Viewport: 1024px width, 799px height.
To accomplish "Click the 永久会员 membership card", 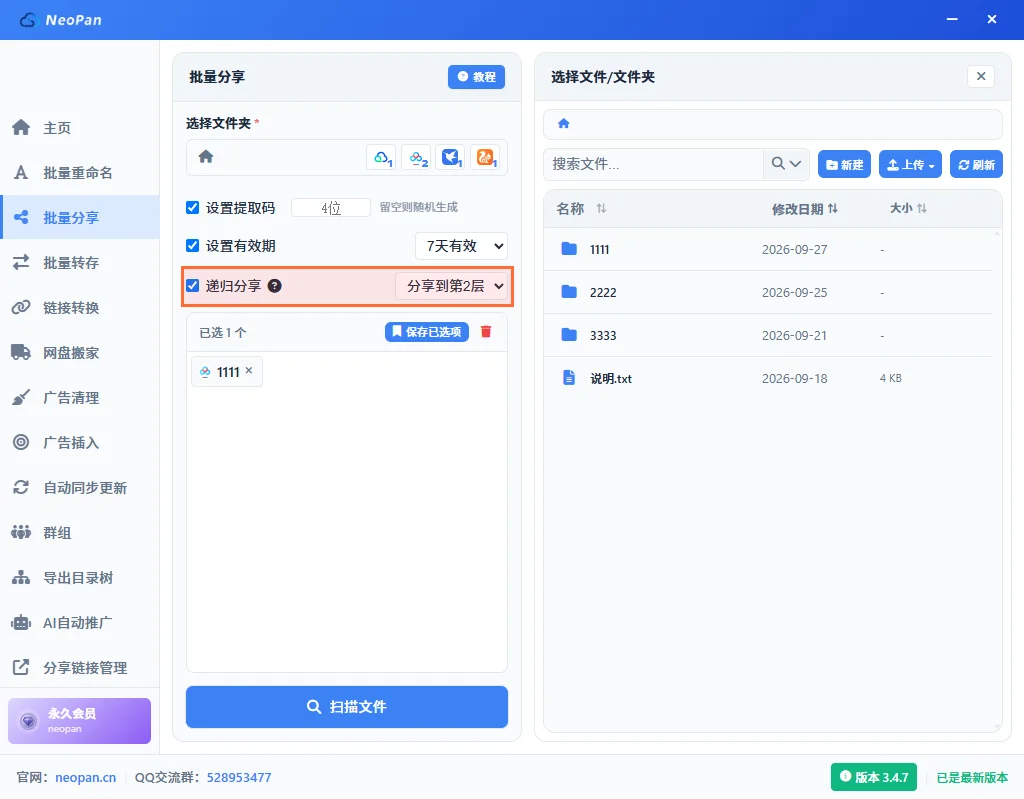I will (80, 721).
